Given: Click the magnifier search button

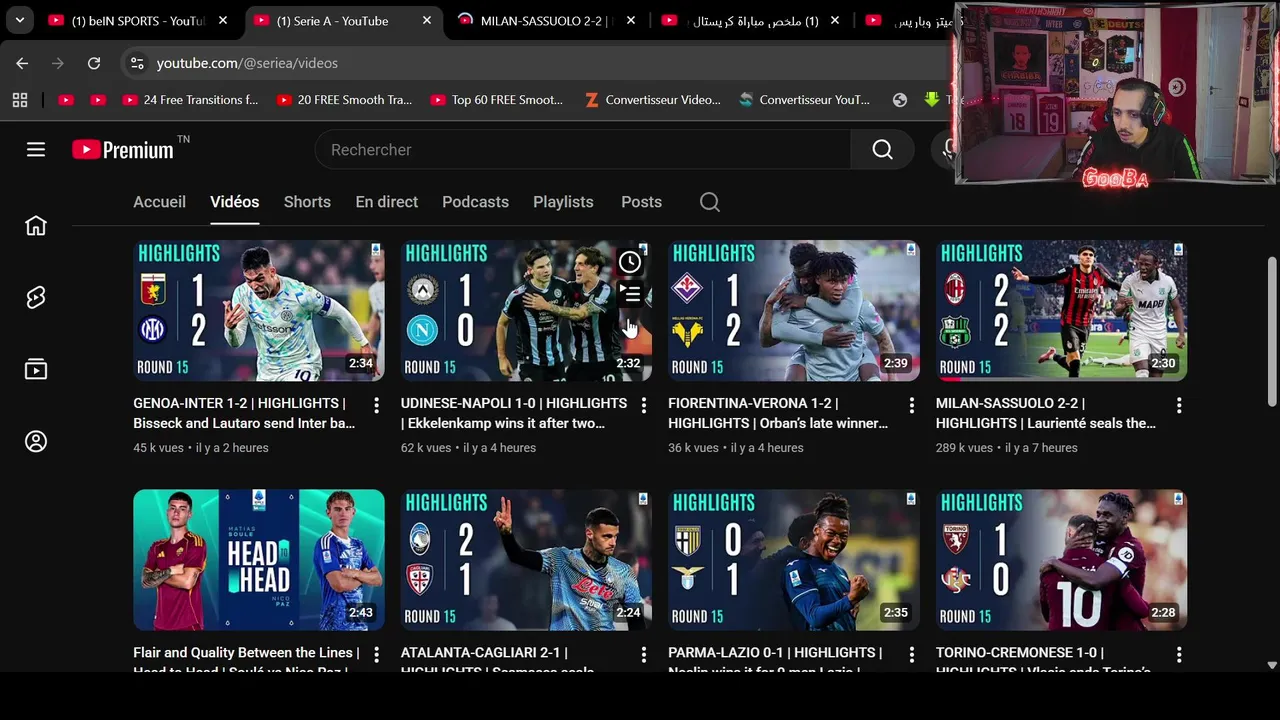Looking at the screenshot, I should (882, 150).
